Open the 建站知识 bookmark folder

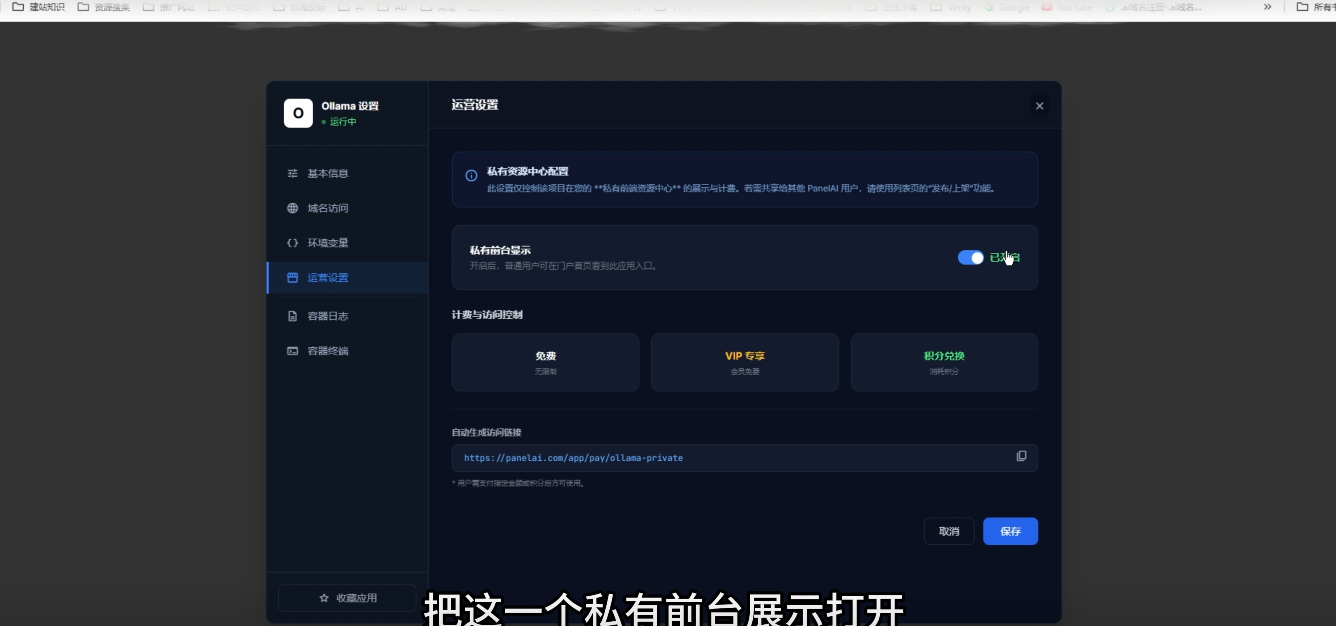click(38, 7)
